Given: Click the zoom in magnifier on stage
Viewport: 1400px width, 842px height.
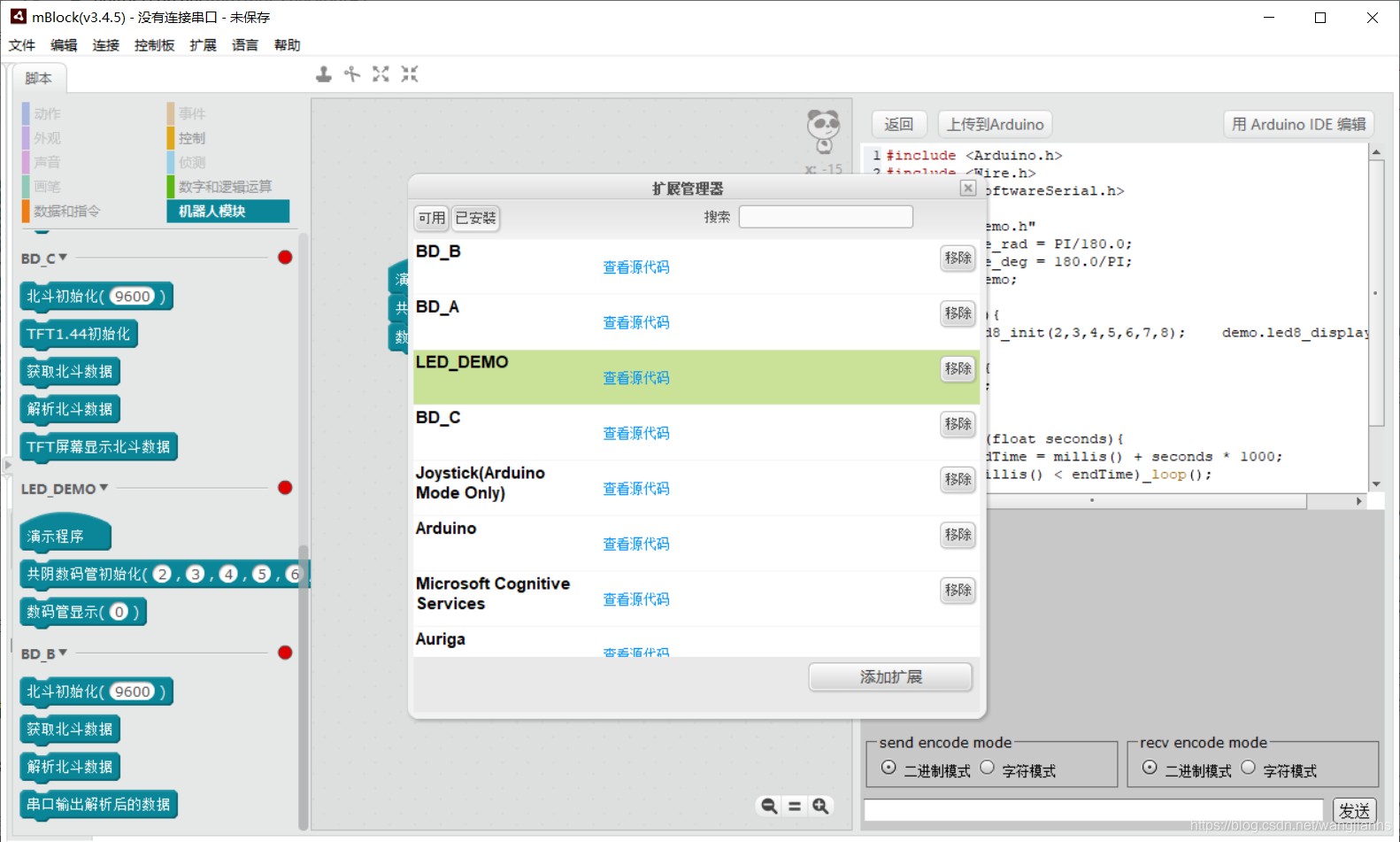Looking at the screenshot, I should click(820, 806).
